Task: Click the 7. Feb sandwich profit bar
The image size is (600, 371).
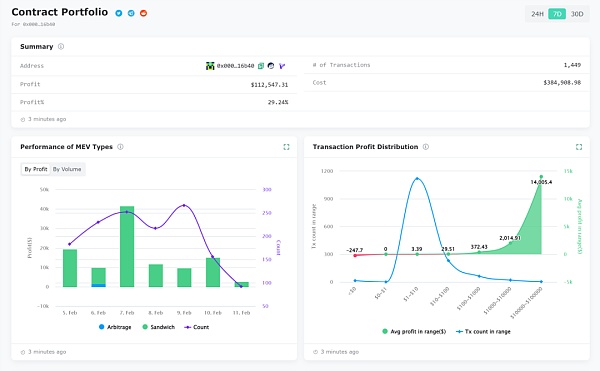Action: (x=127, y=246)
